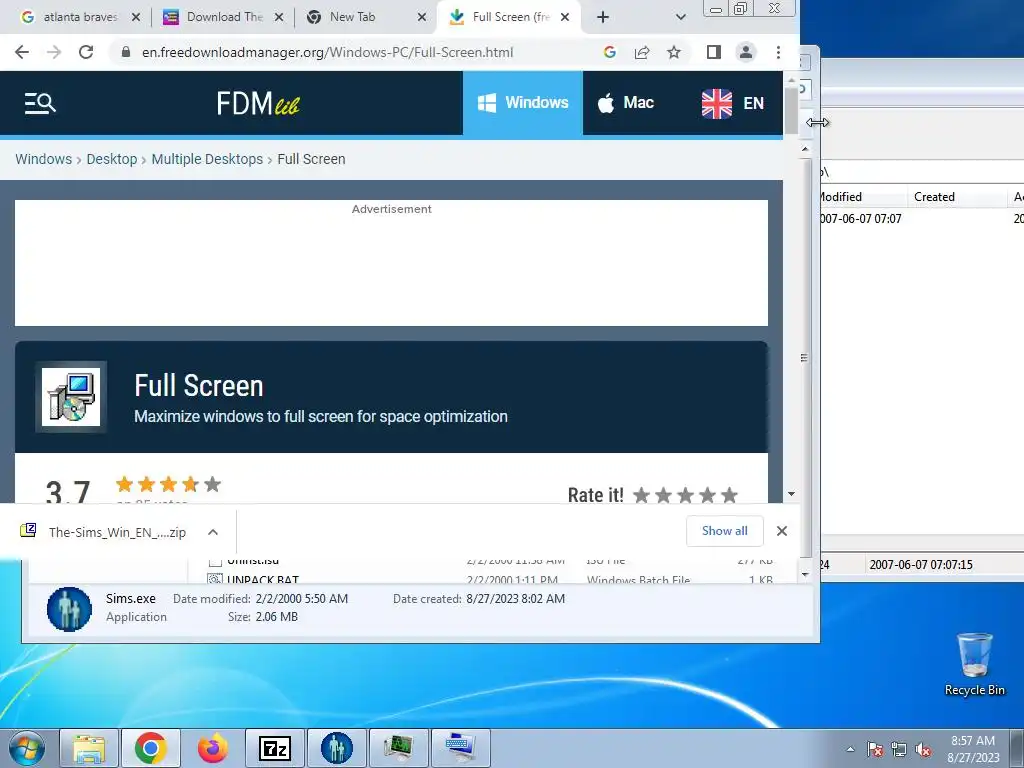Screen dimensions: 1024x768
Task: Go forward using the browser forward arrow
Action: tap(54, 52)
